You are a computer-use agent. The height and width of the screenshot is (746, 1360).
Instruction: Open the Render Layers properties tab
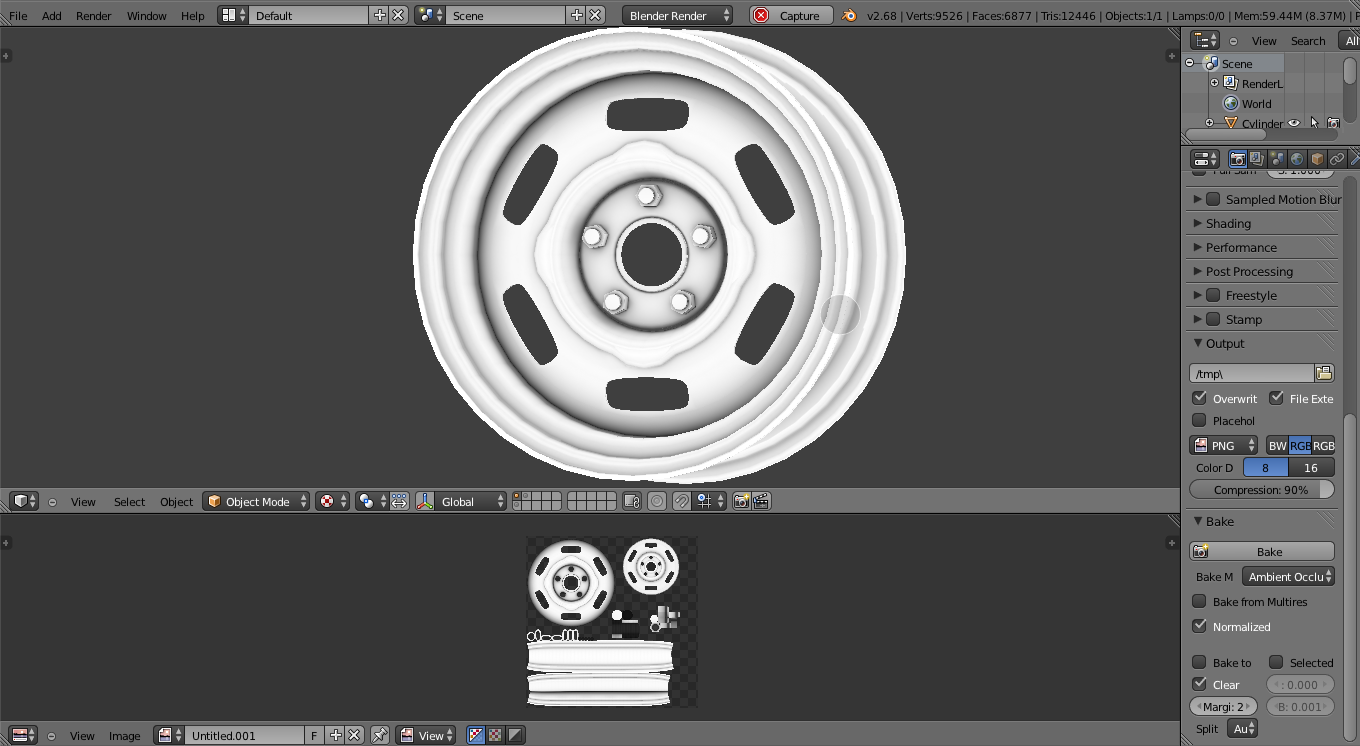(x=1257, y=159)
